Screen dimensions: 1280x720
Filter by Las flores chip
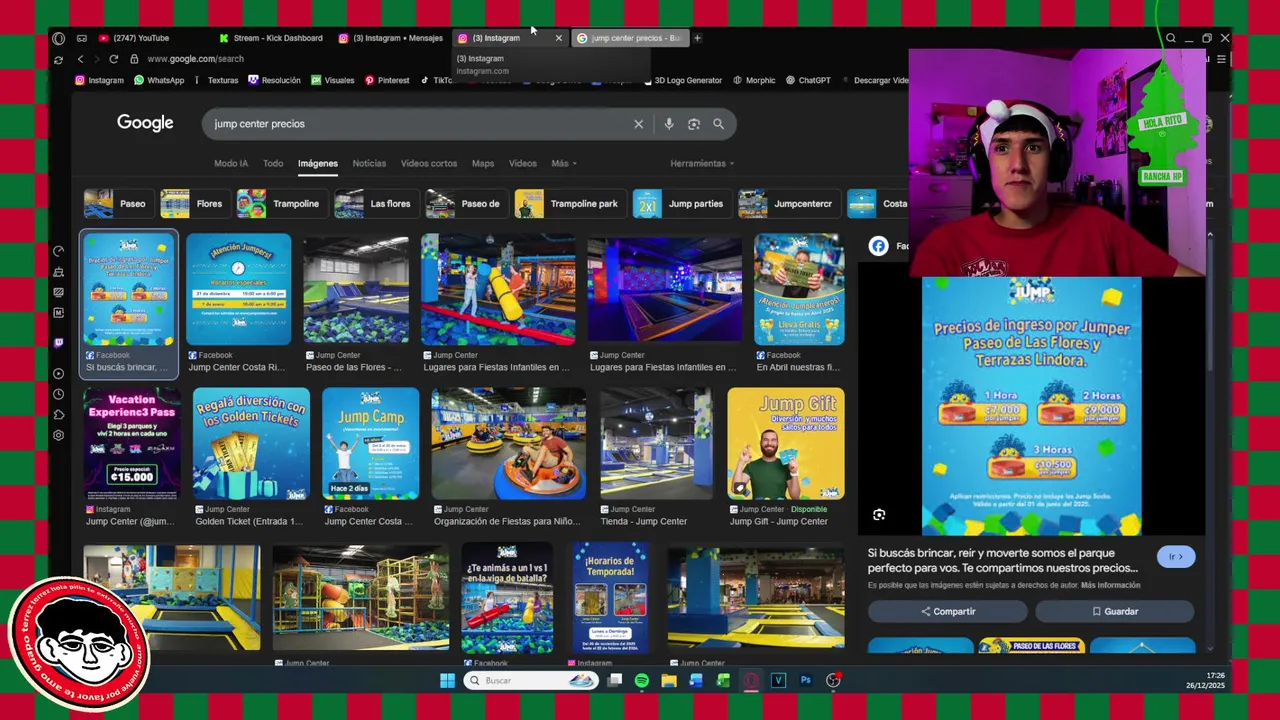377,203
